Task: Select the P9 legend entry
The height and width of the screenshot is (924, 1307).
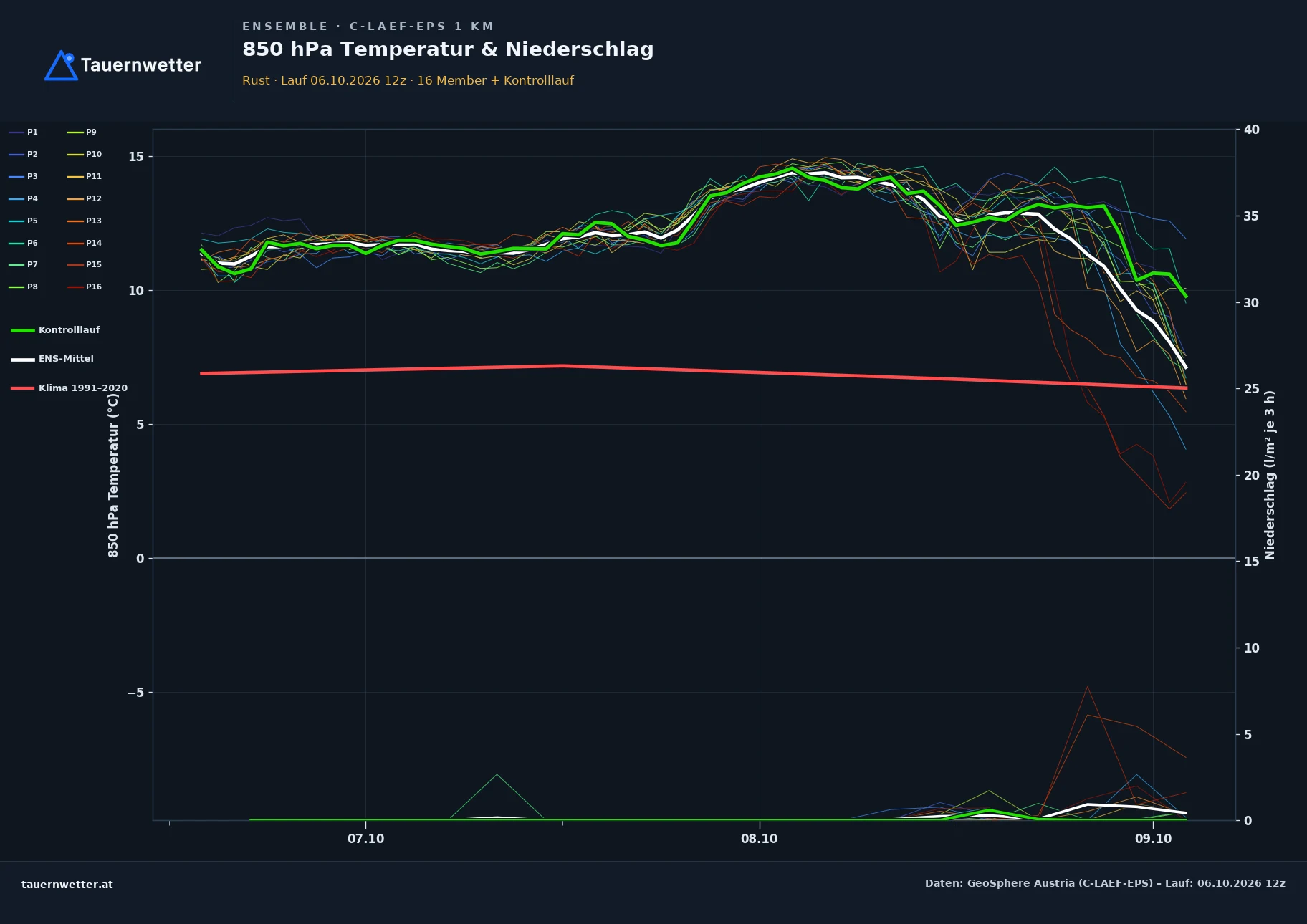Action: 82,133
